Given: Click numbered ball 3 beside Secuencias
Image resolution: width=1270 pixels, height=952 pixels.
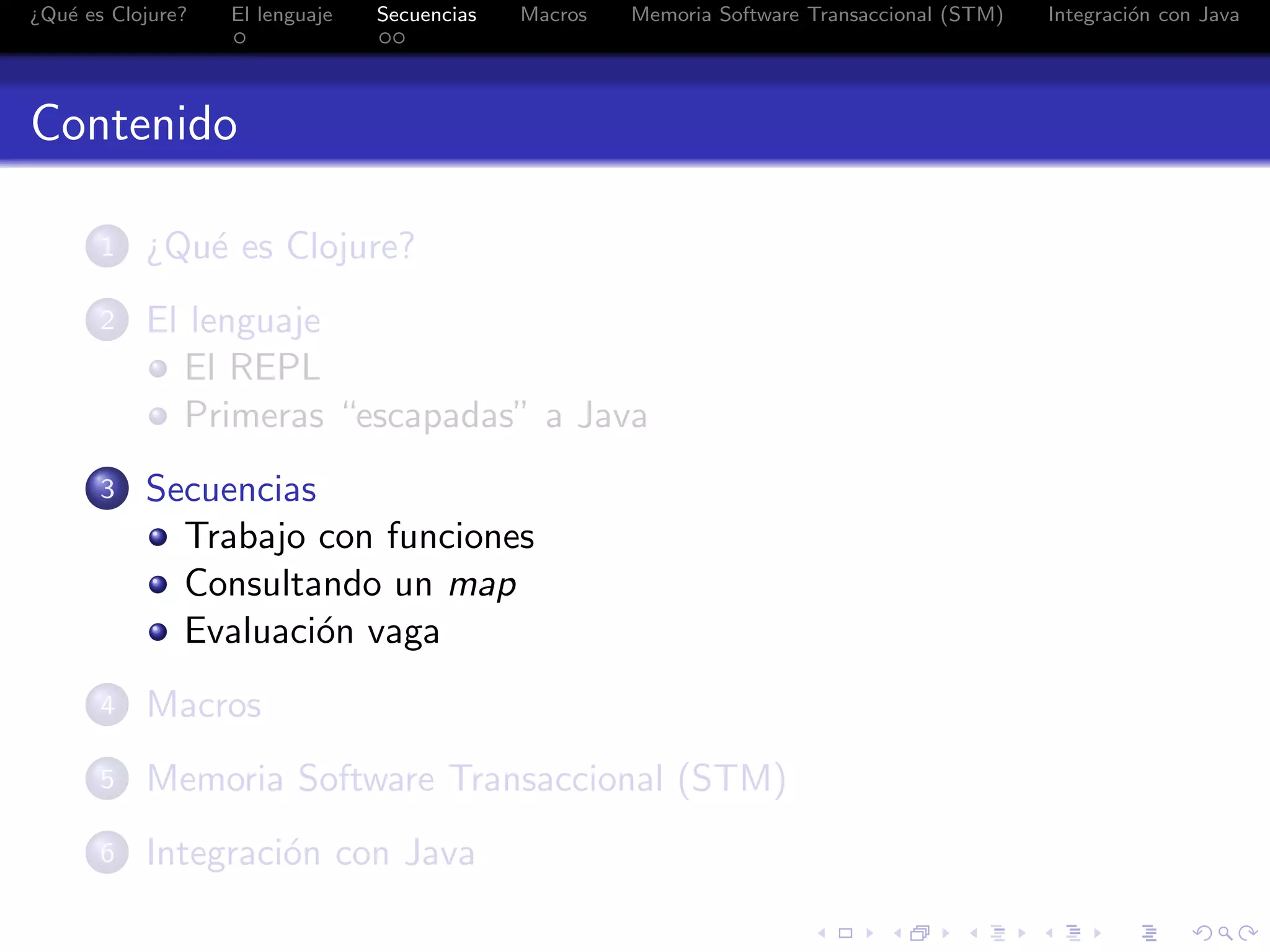Looking at the screenshot, I should 107,488.
